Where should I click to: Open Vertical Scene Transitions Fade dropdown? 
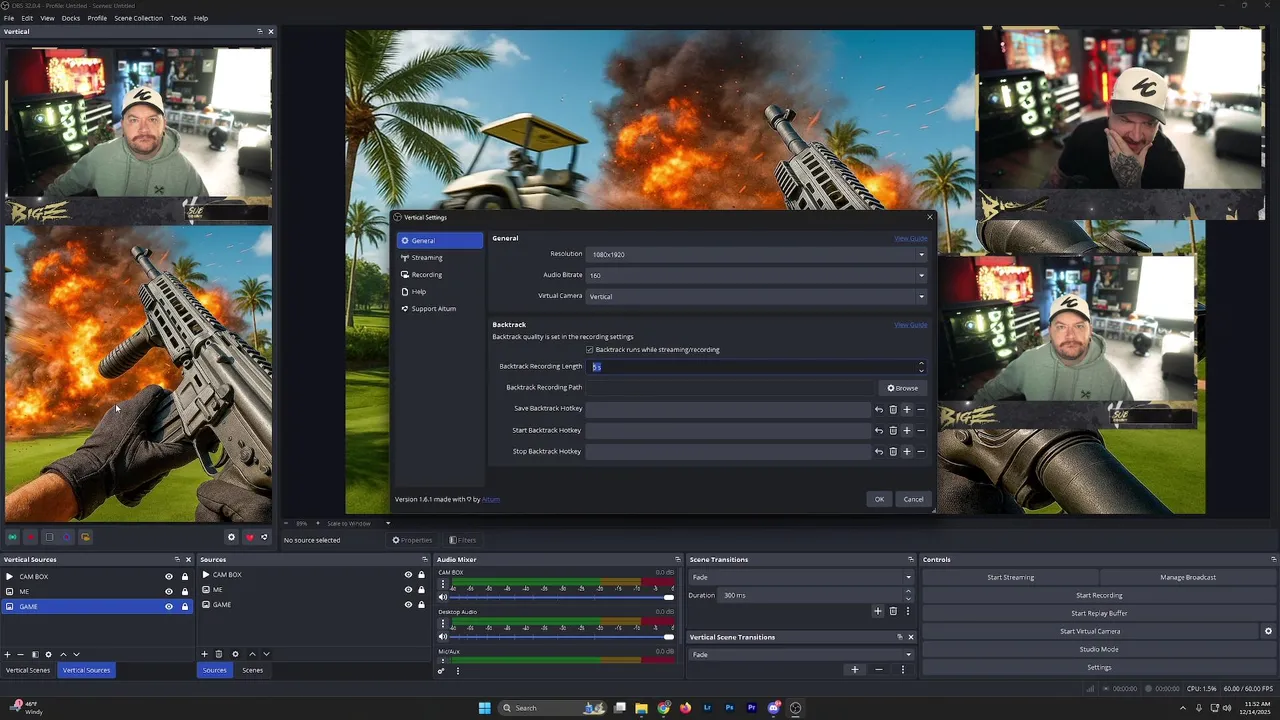pyautogui.click(x=801, y=655)
